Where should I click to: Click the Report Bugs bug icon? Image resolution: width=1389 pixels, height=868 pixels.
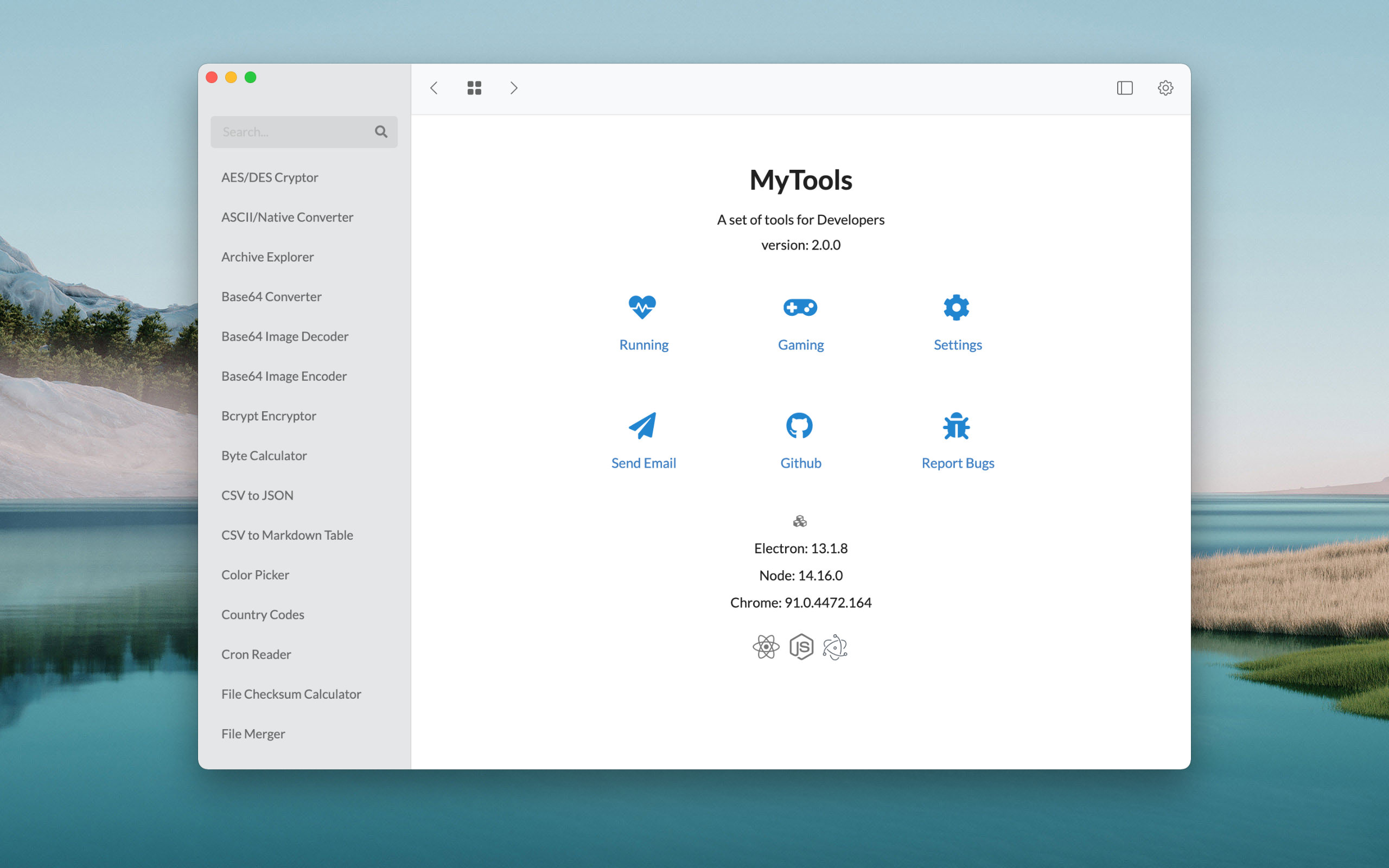[956, 425]
